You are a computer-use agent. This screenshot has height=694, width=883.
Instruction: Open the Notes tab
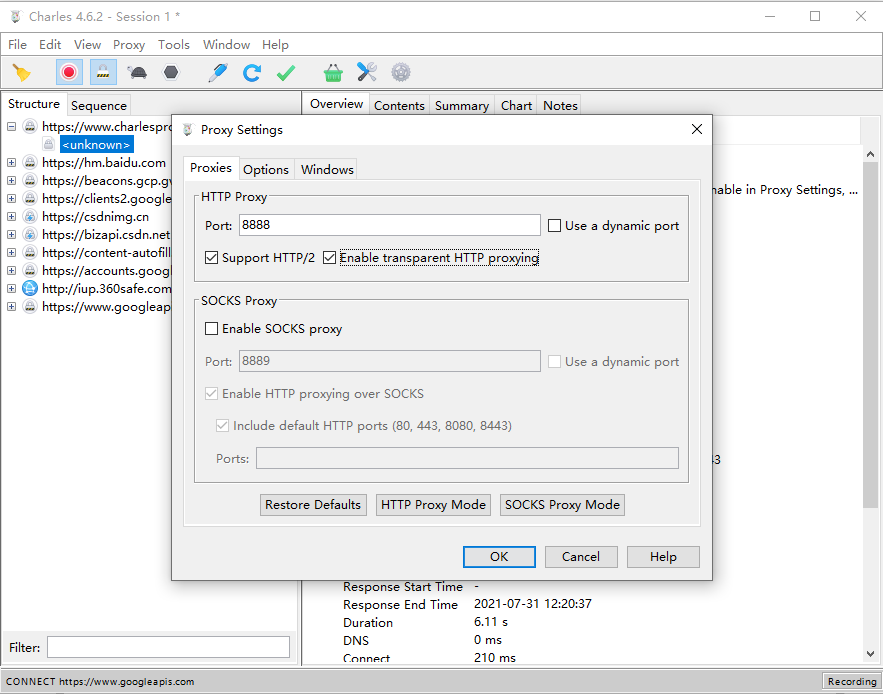pyautogui.click(x=560, y=105)
